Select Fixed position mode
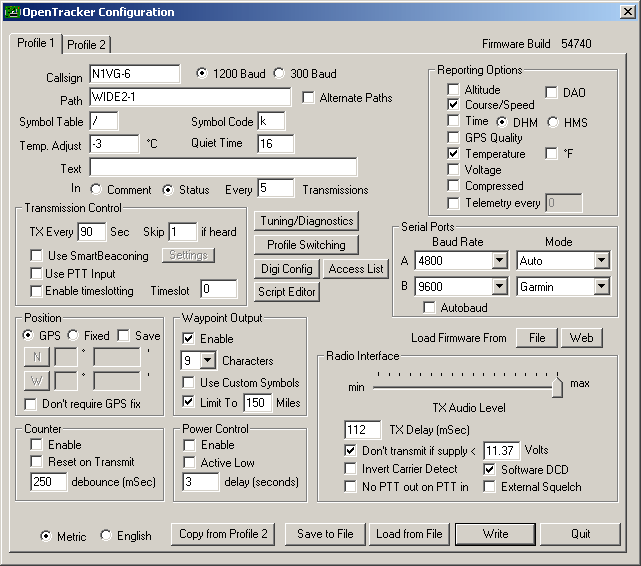 click(x=73, y=335)
